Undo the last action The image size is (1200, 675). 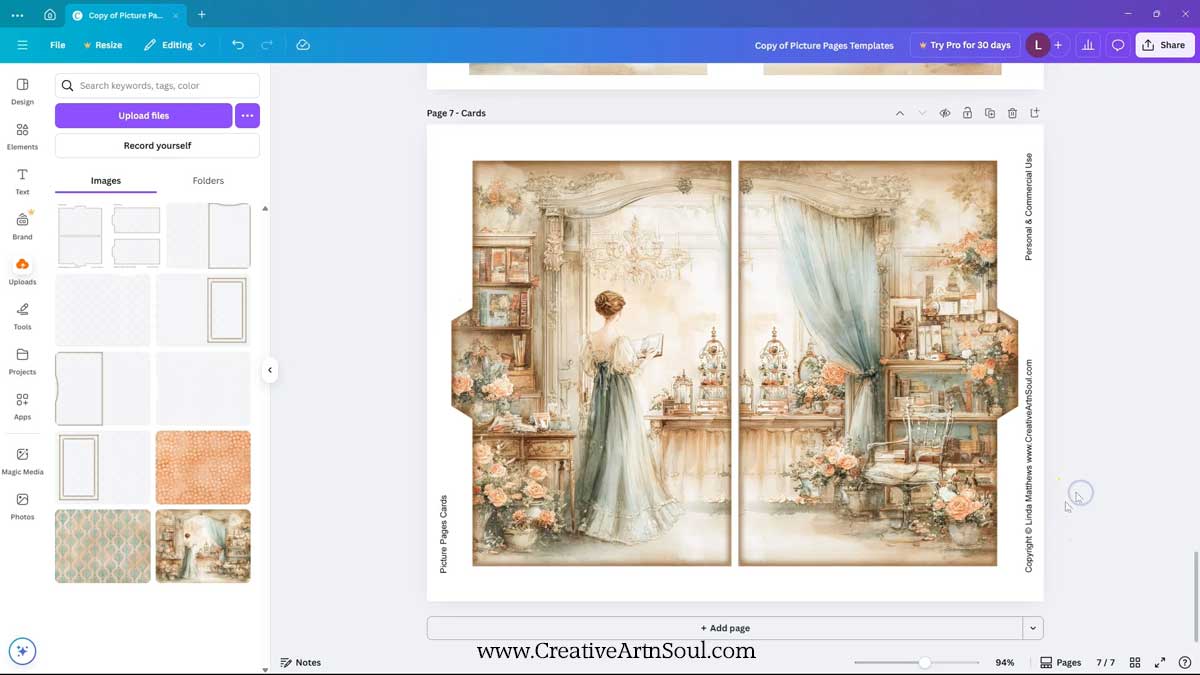click(x=238, y=45)
